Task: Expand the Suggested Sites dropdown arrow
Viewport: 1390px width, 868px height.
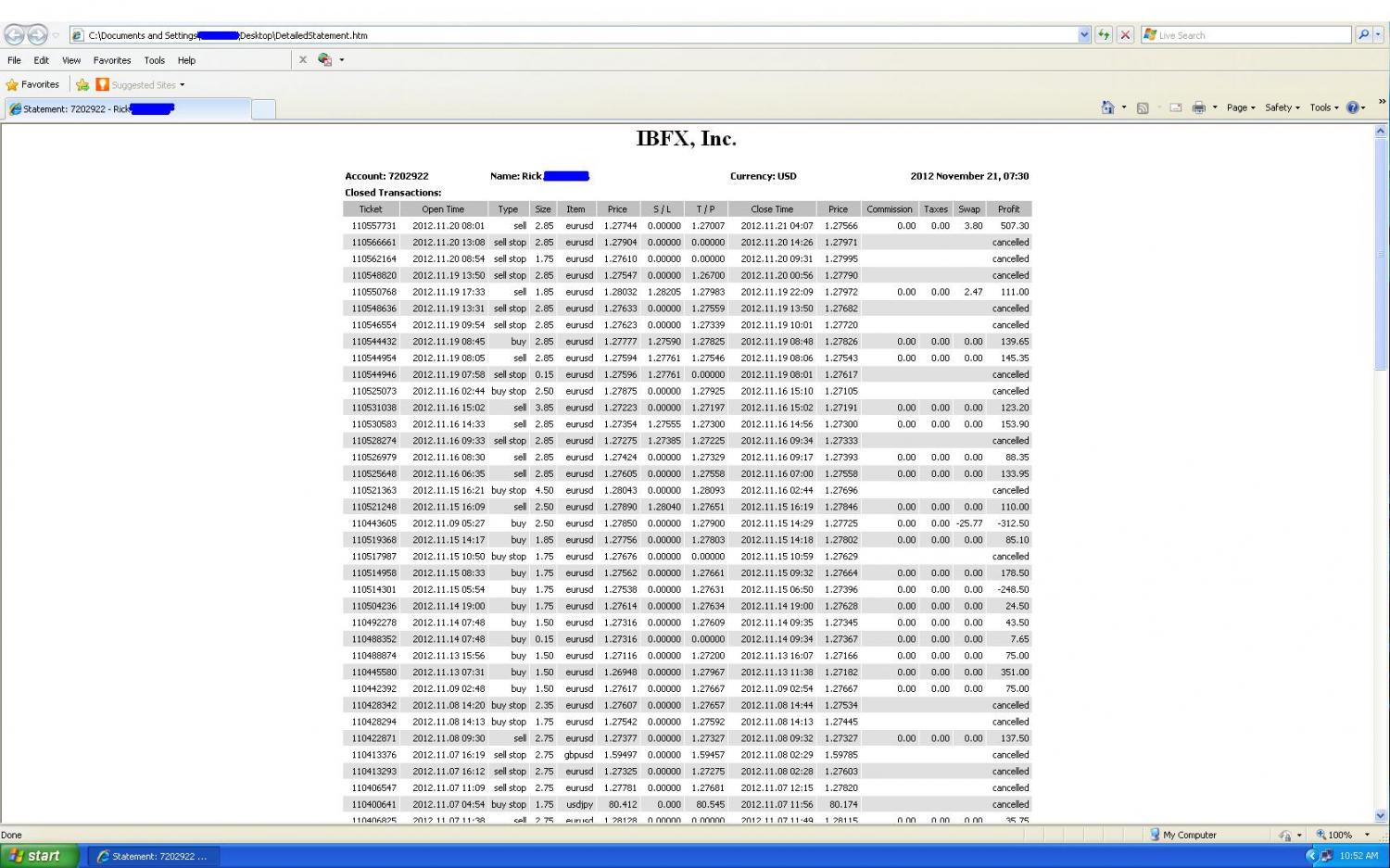Action: pos(182,85)
